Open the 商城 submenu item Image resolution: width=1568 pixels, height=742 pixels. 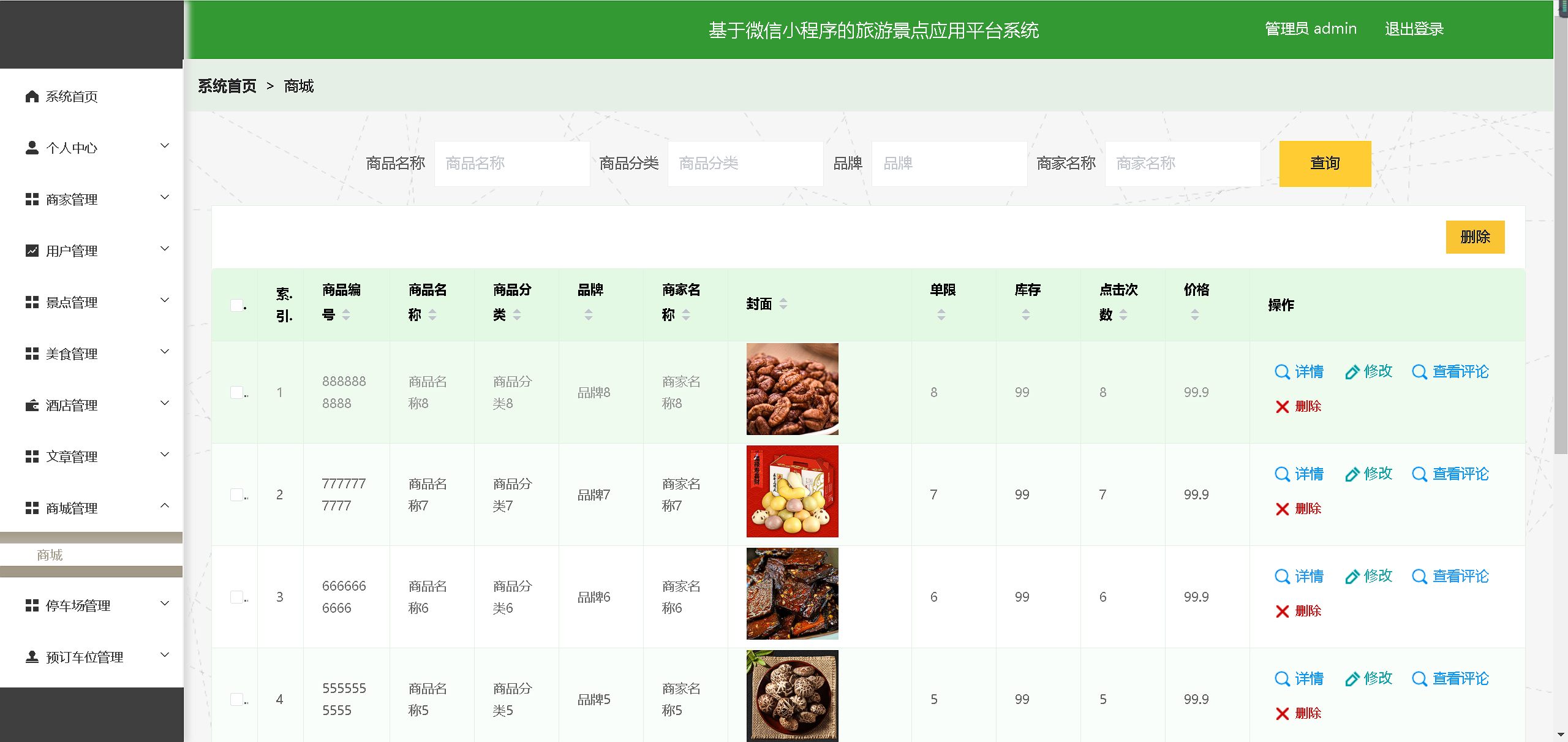point(50,555)
